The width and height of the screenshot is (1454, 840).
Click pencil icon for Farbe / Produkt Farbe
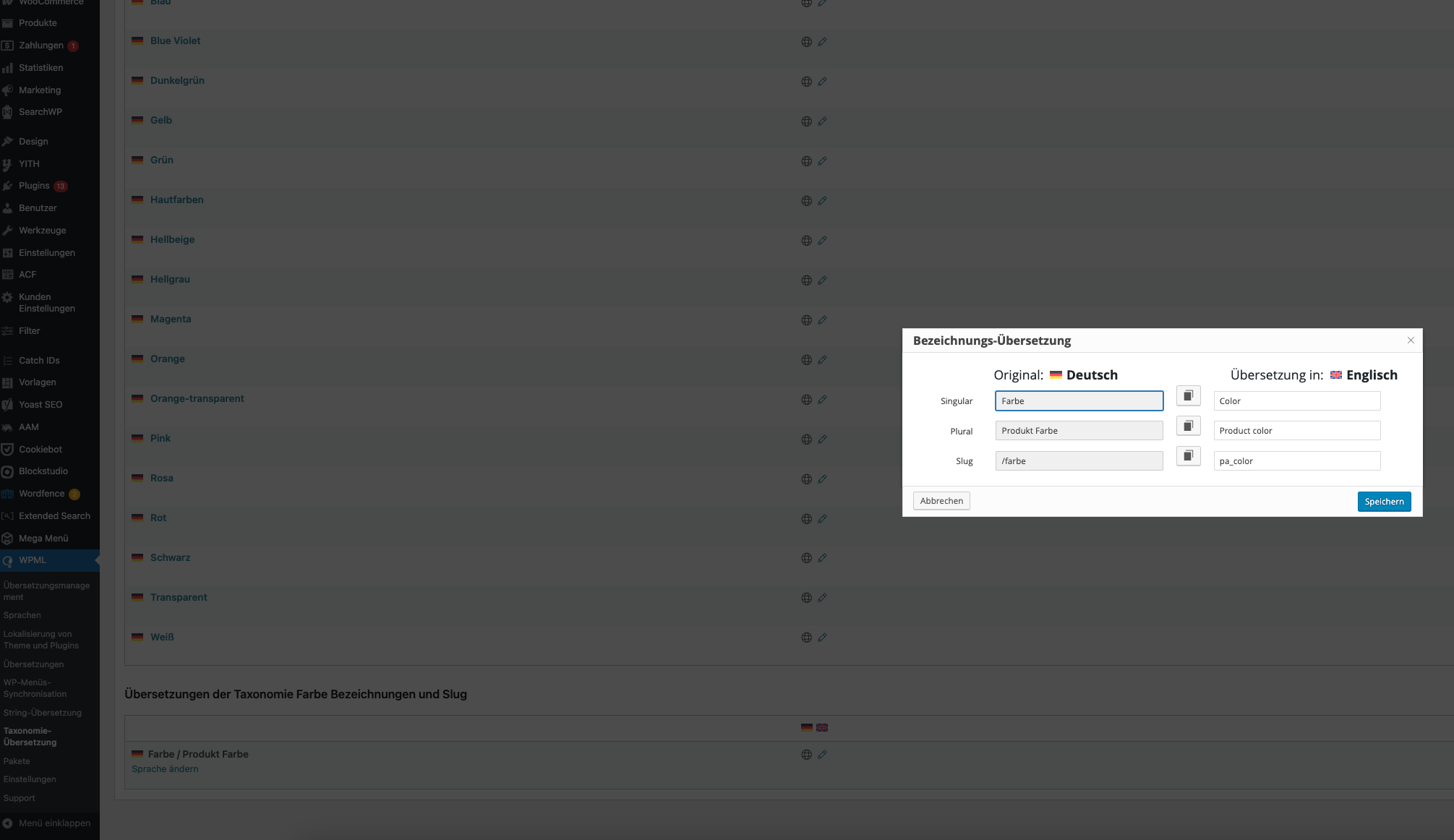822,755
